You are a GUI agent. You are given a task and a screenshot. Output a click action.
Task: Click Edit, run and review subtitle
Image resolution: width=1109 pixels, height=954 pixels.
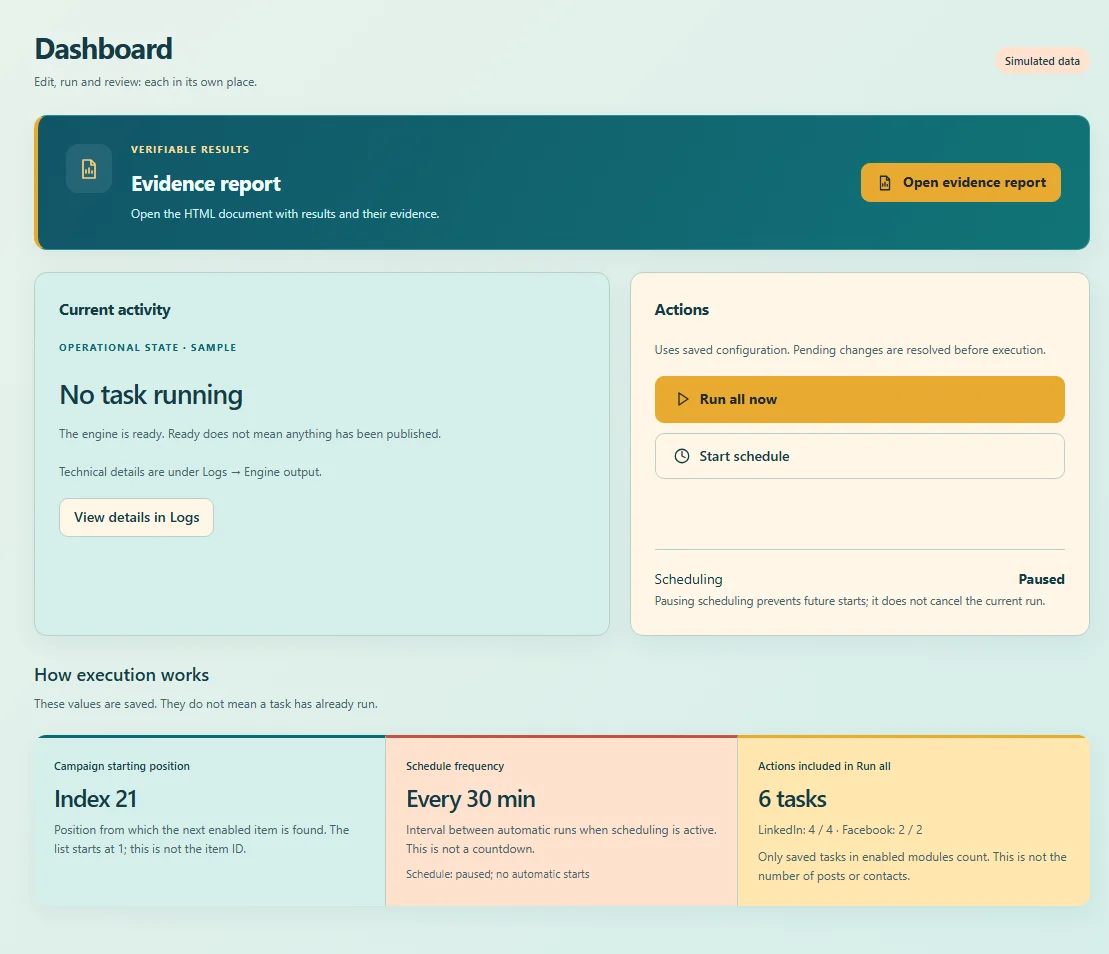point(146,82)
